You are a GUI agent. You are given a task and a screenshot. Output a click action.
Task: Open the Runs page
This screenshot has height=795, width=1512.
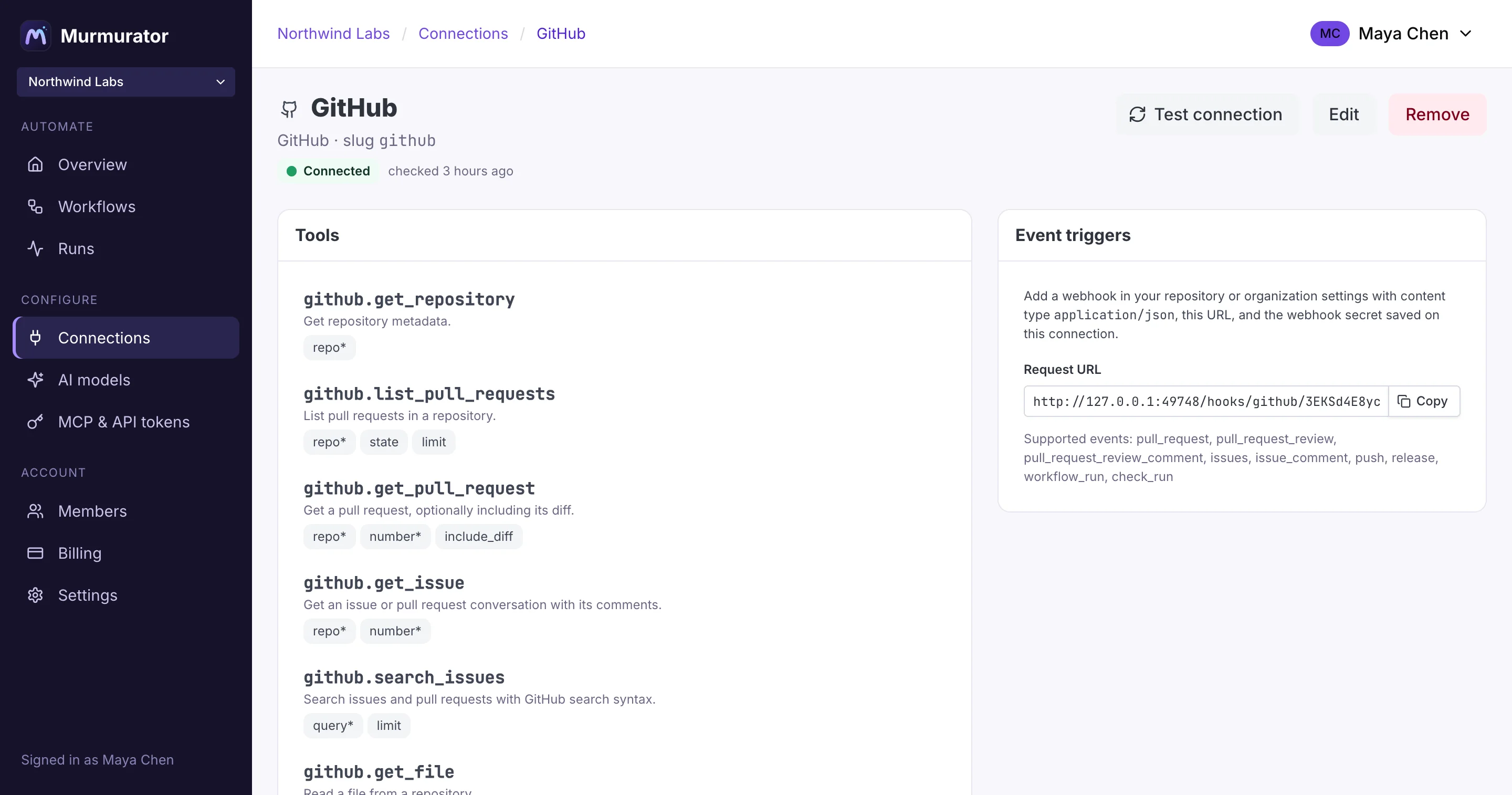pos(126,248)
